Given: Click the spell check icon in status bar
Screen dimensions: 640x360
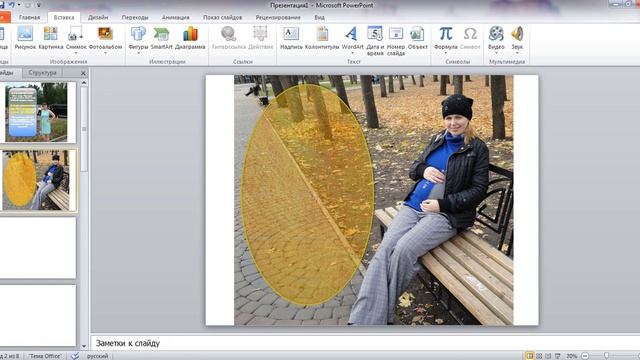Looking at the screenshot, I should click(x=75, y=356).
